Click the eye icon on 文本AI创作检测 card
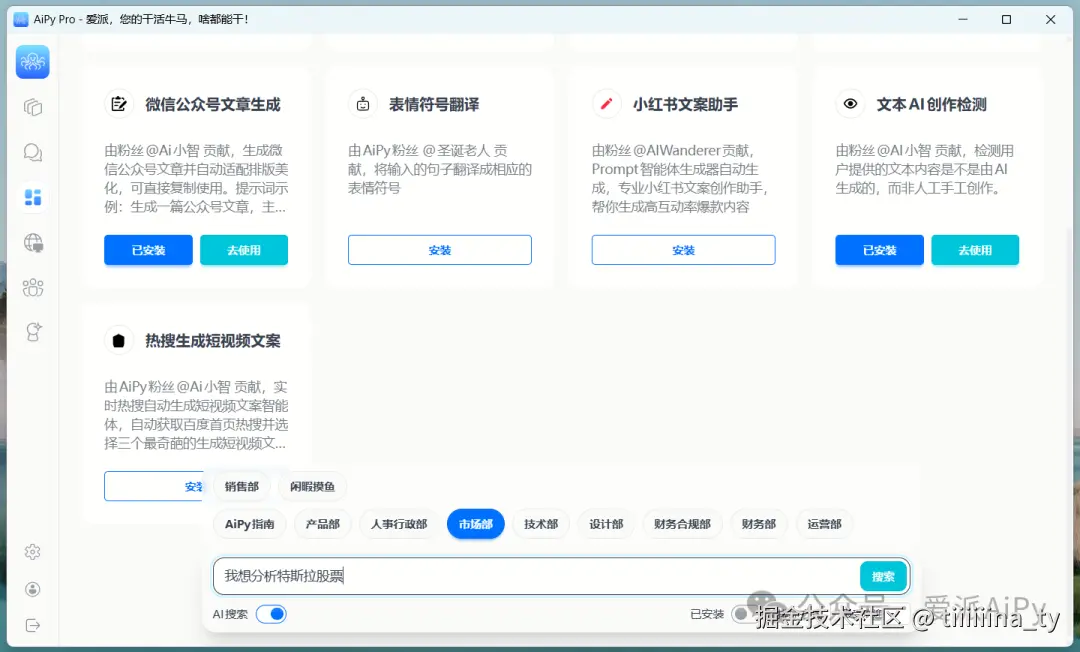The width and height of the screenshot is (1080, 652). 850,103
